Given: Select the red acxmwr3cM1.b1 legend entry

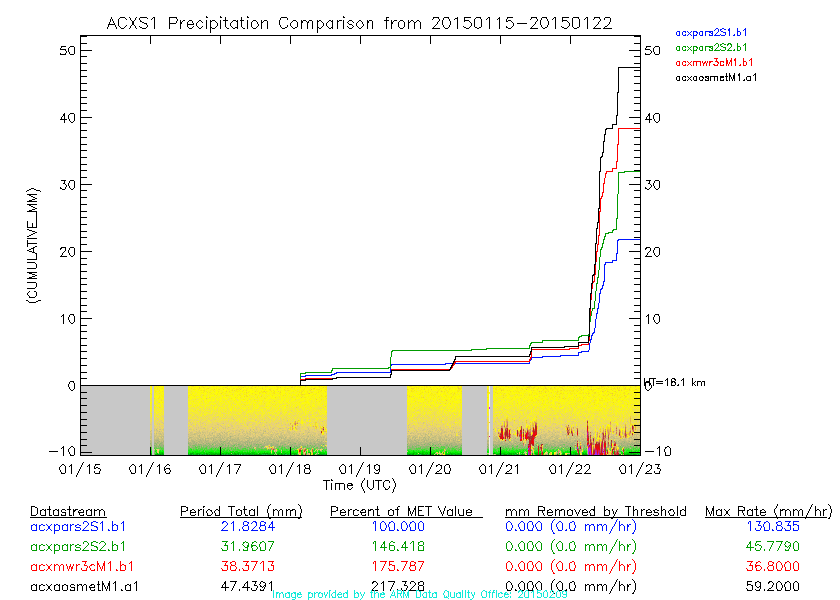Looking at the screenshot, I should pyautogui.click(x=712, y=62).
